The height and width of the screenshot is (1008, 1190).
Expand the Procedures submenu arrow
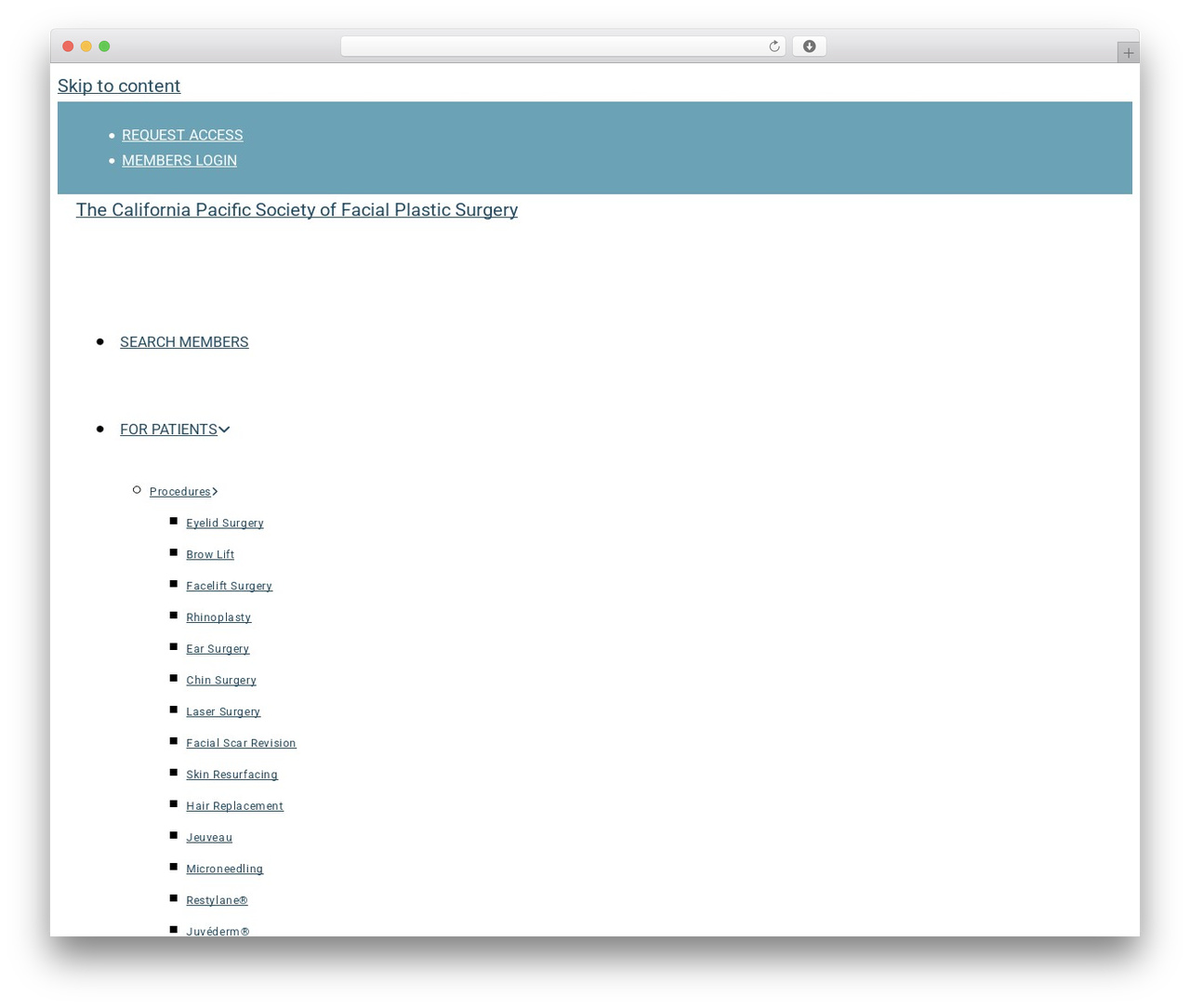pos(215,492)
